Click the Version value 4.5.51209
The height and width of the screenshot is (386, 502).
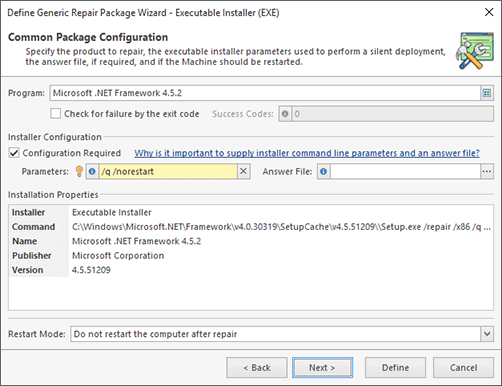coord(91,270)
